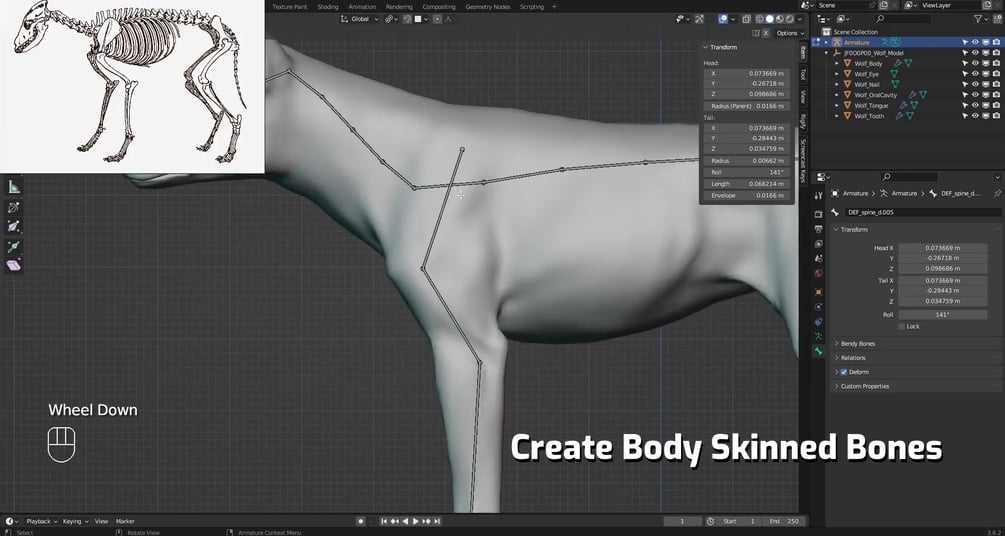Open the Keying menu in timeline
This screenshot has height=536, width=1005.
(x=74, y=521)
